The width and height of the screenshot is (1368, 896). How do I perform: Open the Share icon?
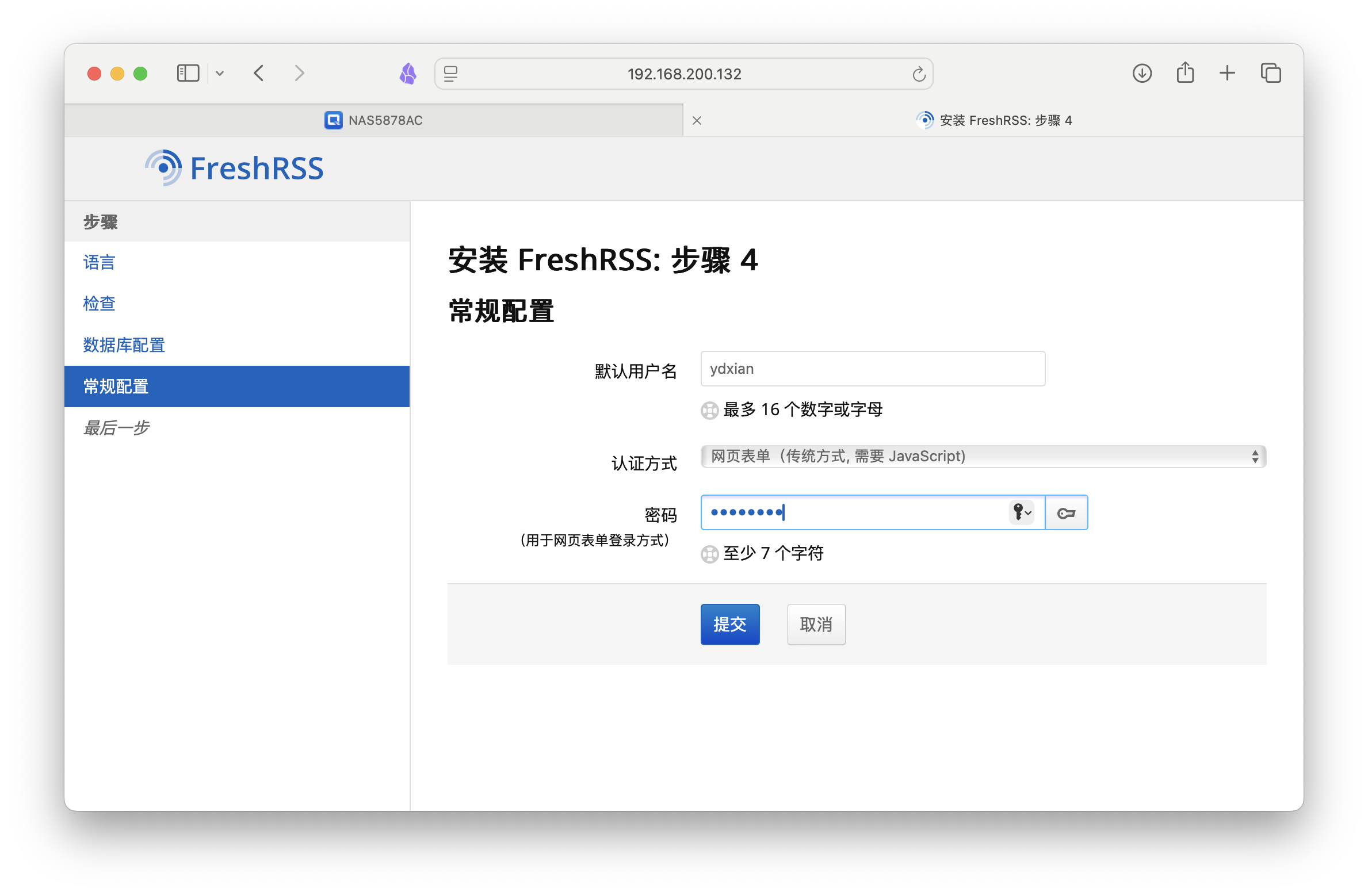coord(1185,72)
